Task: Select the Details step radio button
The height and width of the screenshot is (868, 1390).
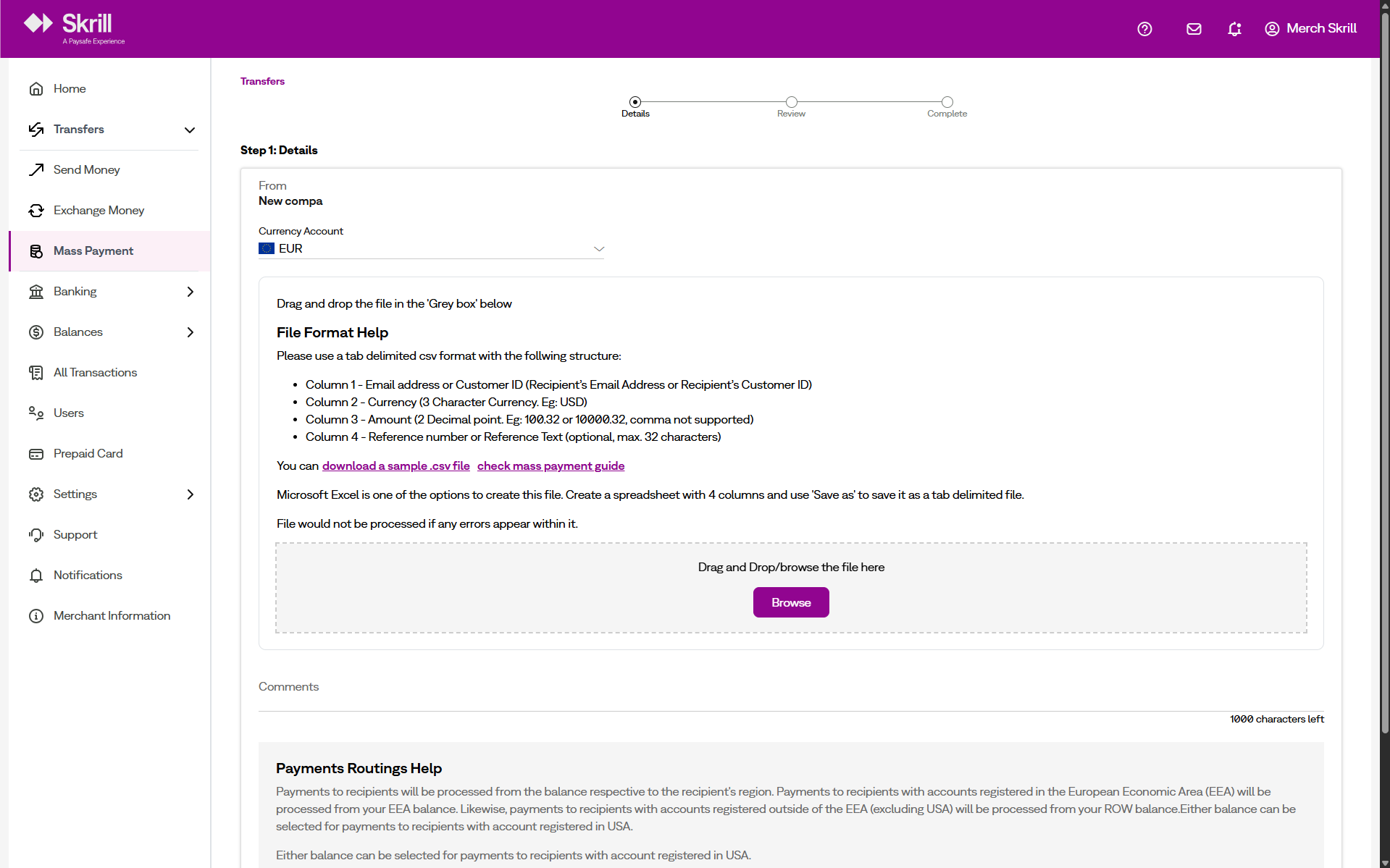Action: (635, 101)
